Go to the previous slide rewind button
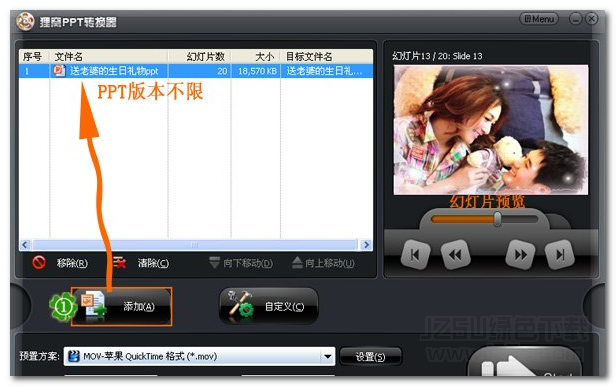Viewport: 616px width, 387px height. [455, 255]
